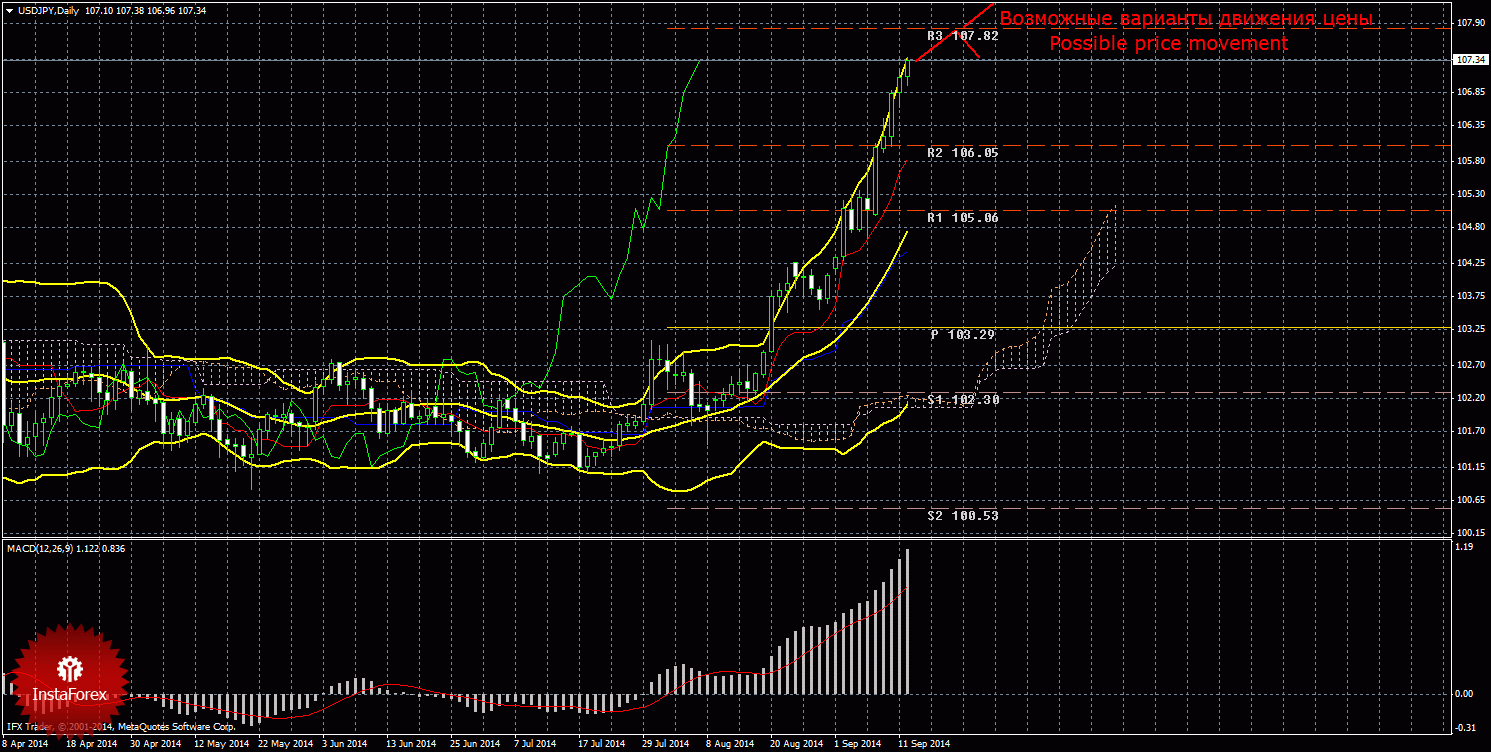The width and height of the screenshot is (1491, 752).
Task: Select the 29 Jul 2014 time axis label
Action: tap(664, 744)
